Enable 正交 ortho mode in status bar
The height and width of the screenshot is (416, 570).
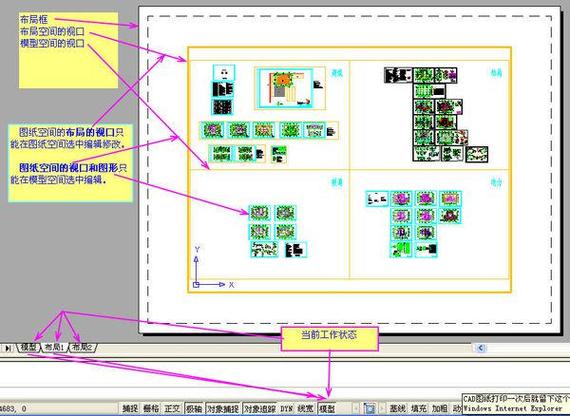[173, 409]
